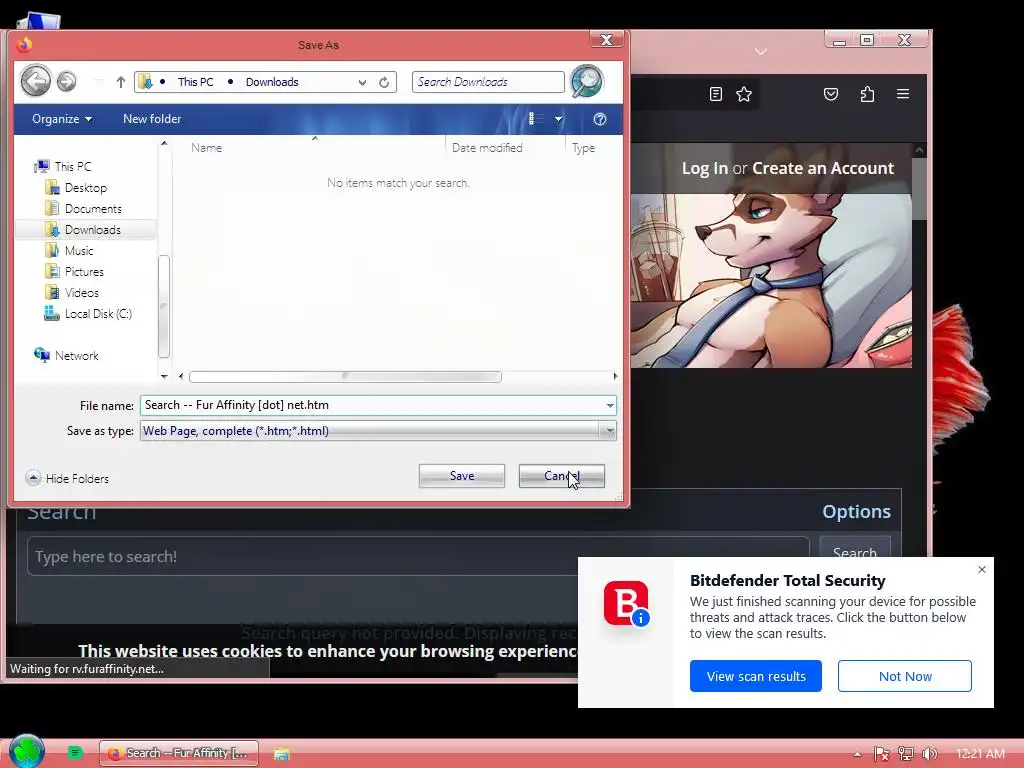
Task: Click the horizontal scrollbar in file list
Action: (x=345, y=377)
